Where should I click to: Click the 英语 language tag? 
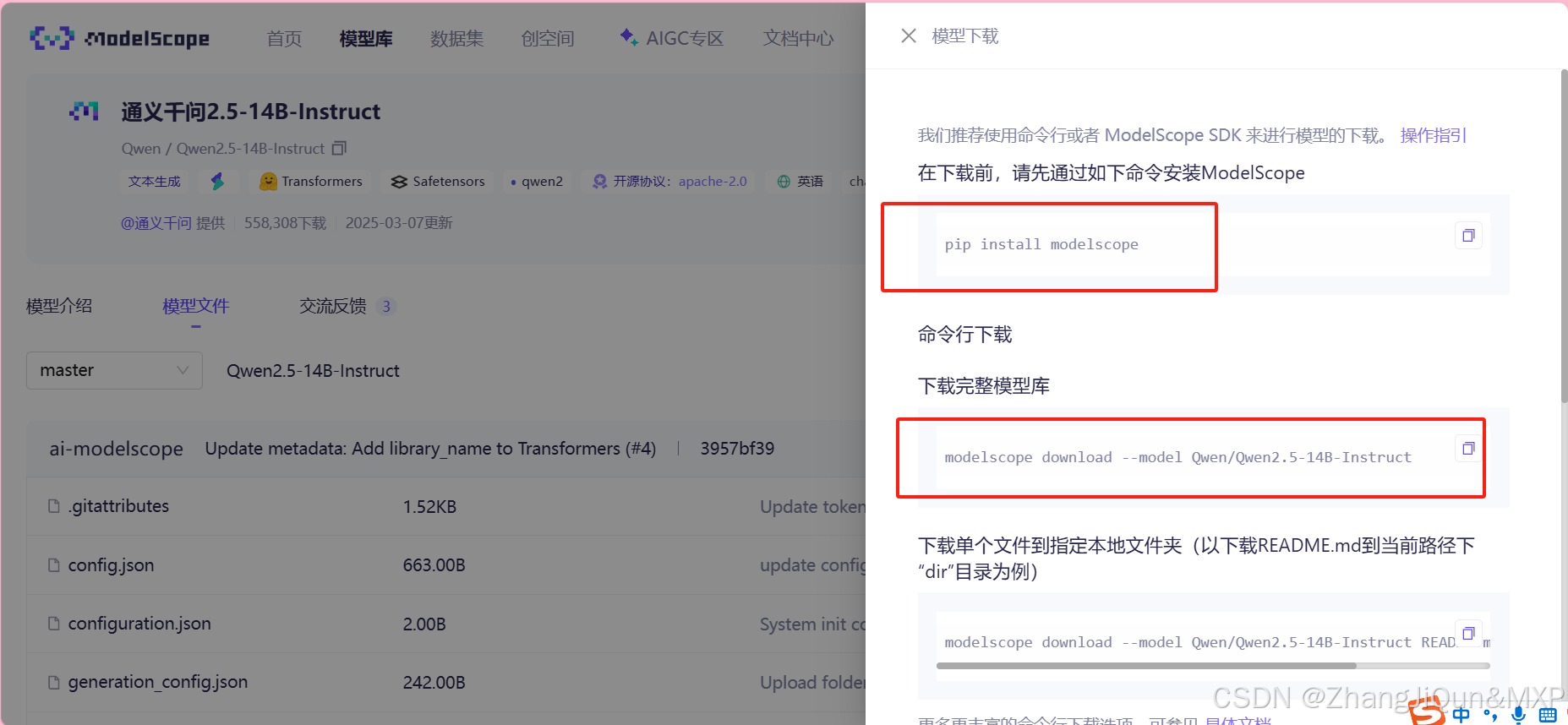[800, 182]
